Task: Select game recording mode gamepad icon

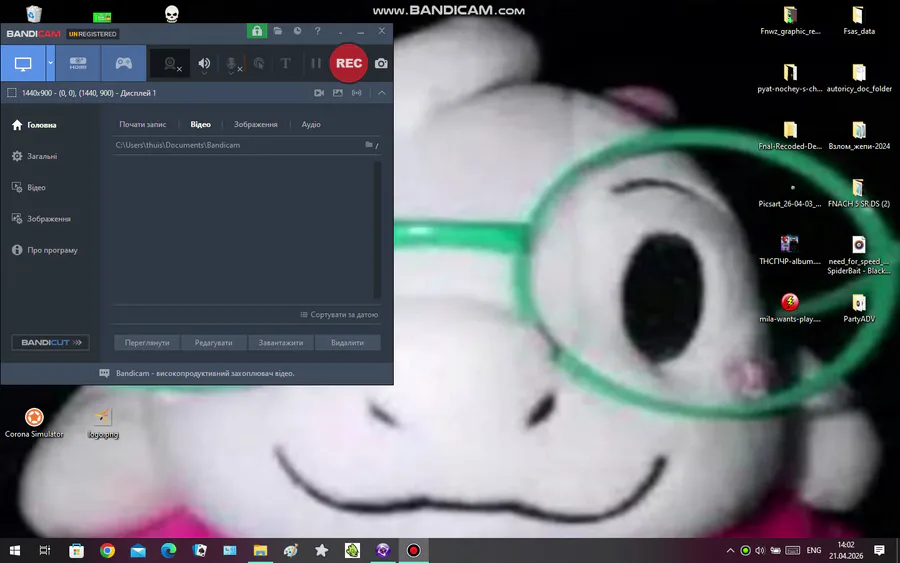Action: [x=123, y=63]
